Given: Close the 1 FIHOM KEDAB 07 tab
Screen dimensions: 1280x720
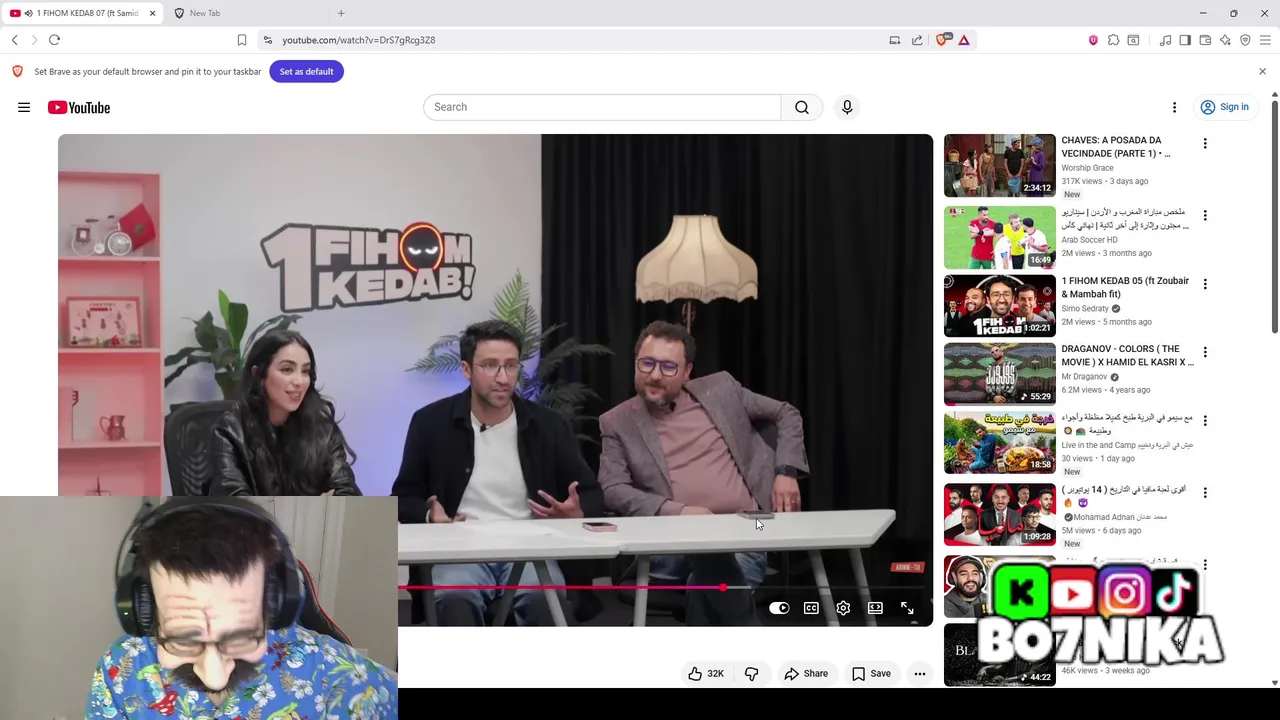Looking at the screenshot, I should coord(152,13).
